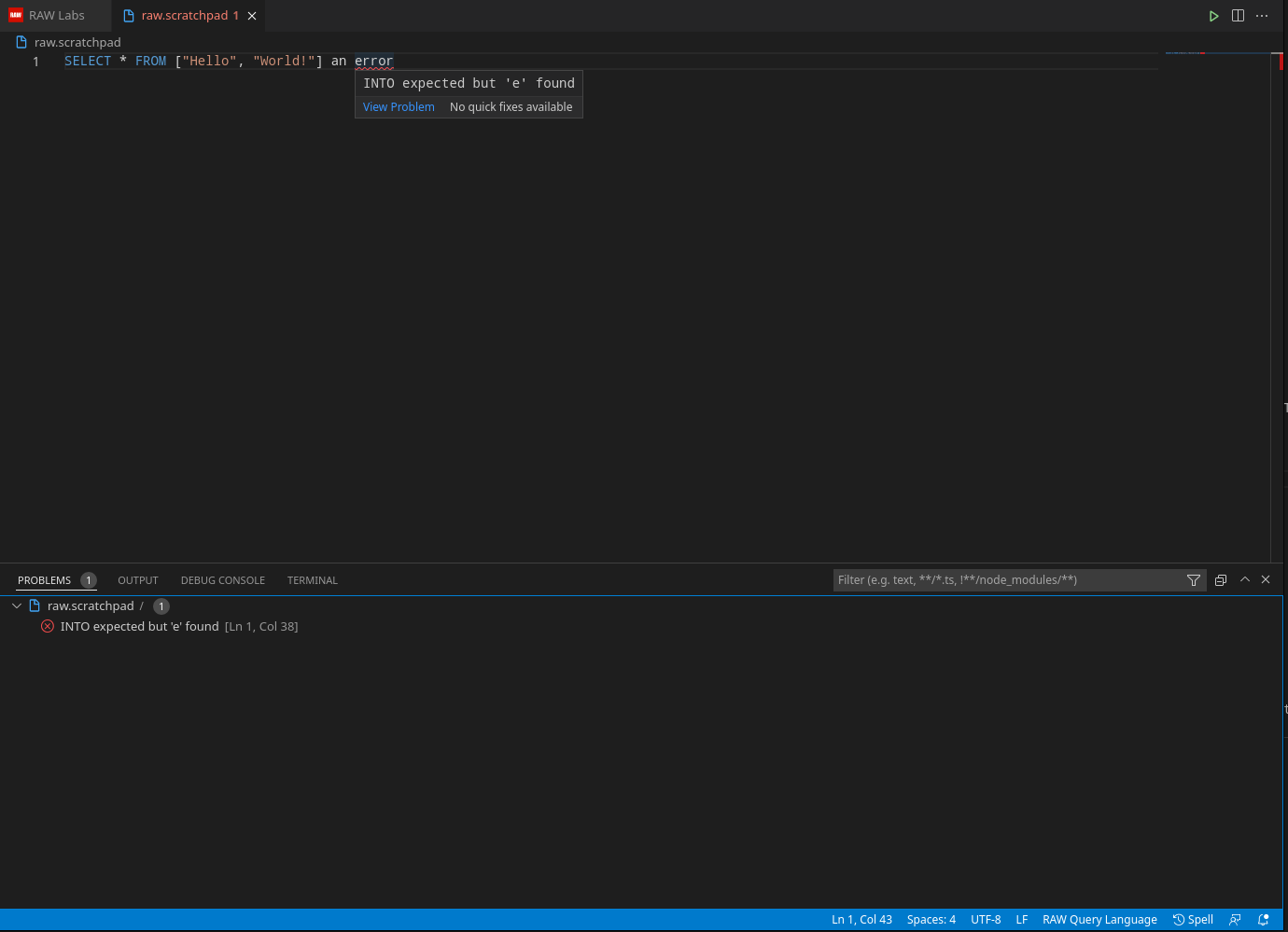Open the DEBUG CONSOLE tab
The image size is (1288, 932).
coord(223,580)
